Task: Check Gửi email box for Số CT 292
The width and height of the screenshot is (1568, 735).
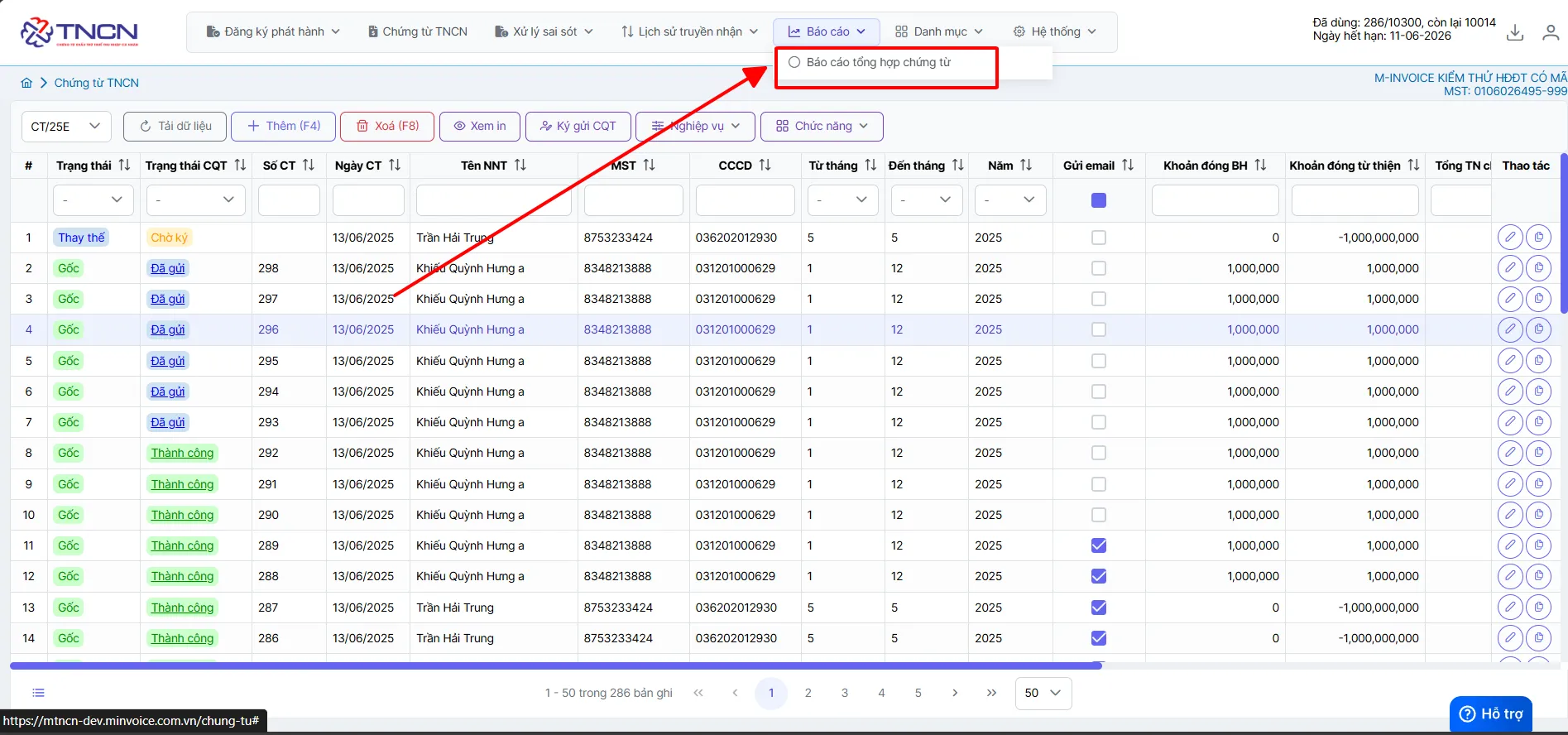Action: coord(1099,453)
